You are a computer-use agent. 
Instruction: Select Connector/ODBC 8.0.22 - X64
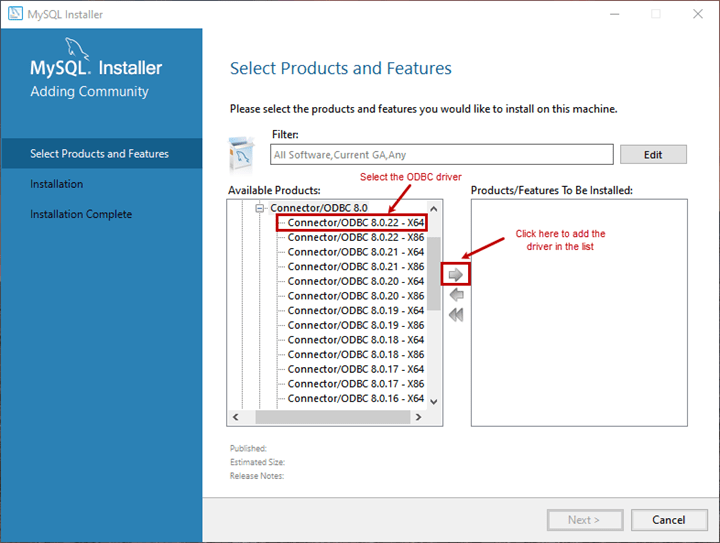pos(355,223)
